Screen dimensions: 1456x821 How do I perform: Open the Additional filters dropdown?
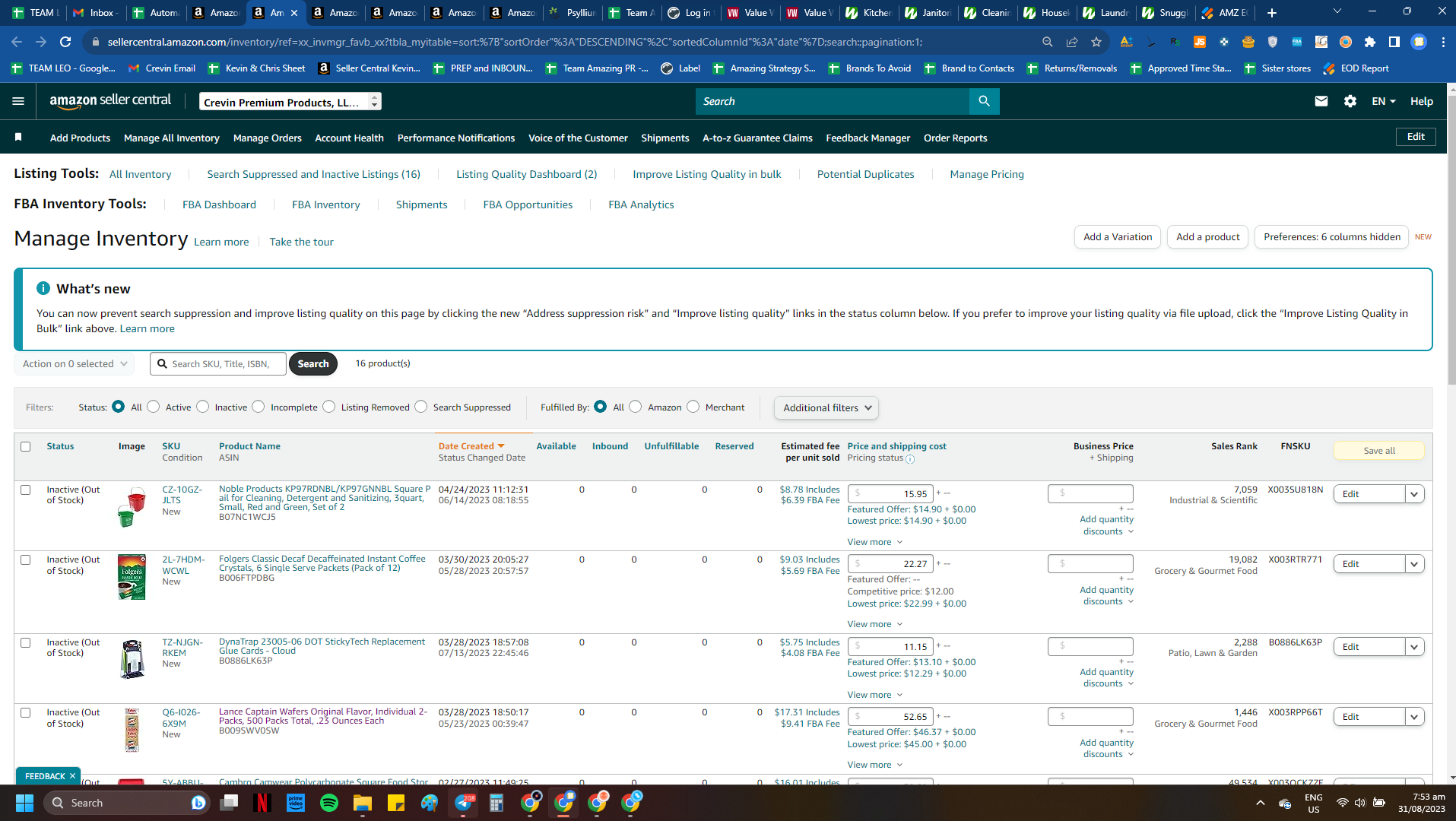826,408
